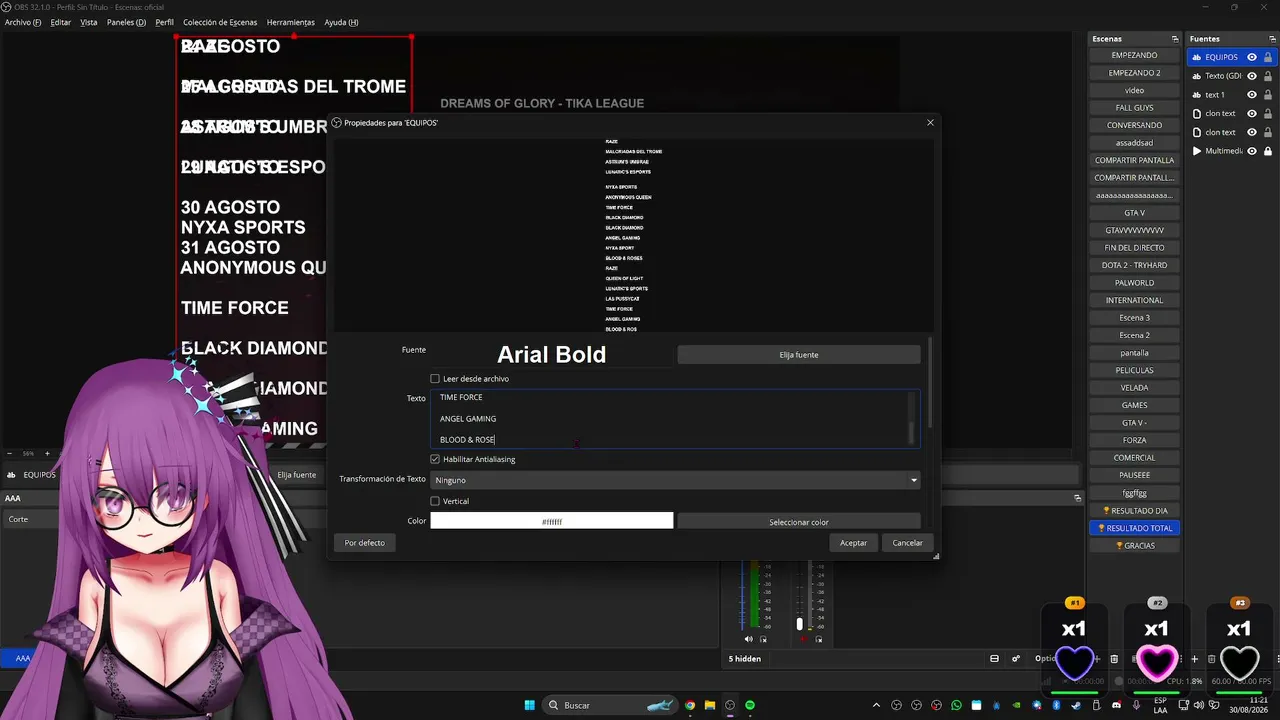Open the Editar menu

[x=60, y=22]
